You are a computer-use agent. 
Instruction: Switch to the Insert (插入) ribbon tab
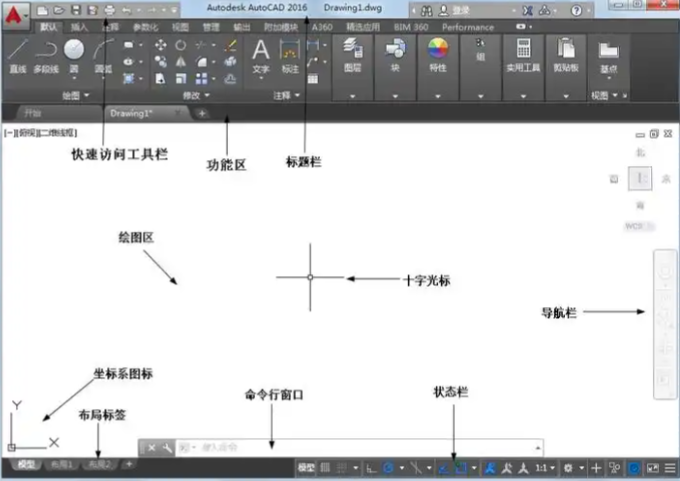pyautogui.click(x=79, y=27)
